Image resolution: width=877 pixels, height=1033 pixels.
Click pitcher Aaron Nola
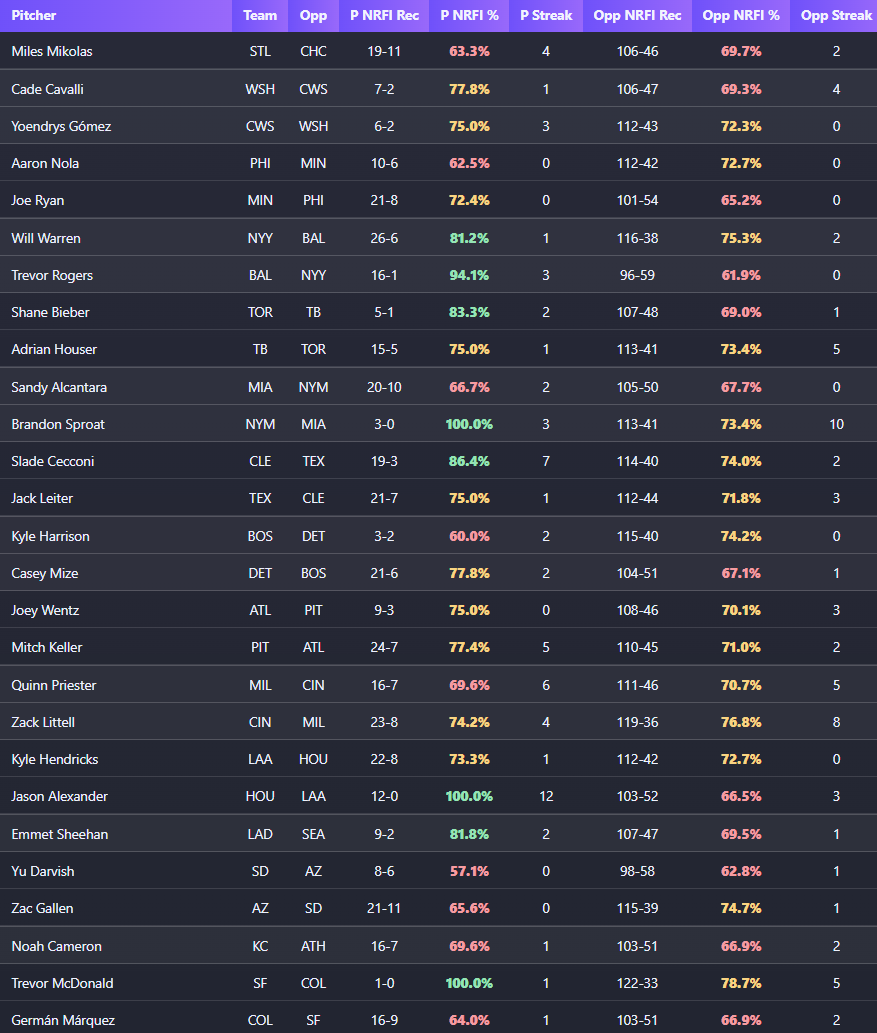coord(45,163)
